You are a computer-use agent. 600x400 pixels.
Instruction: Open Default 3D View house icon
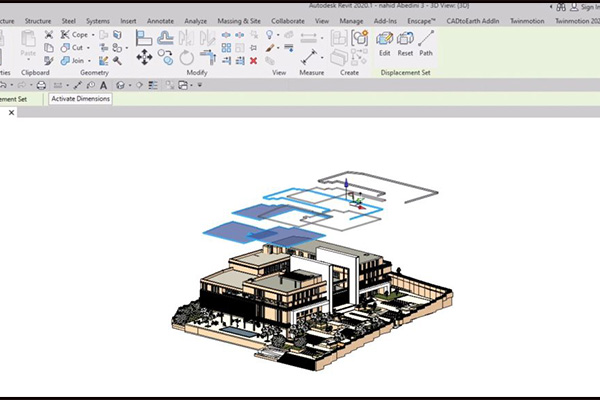point(120,85)
